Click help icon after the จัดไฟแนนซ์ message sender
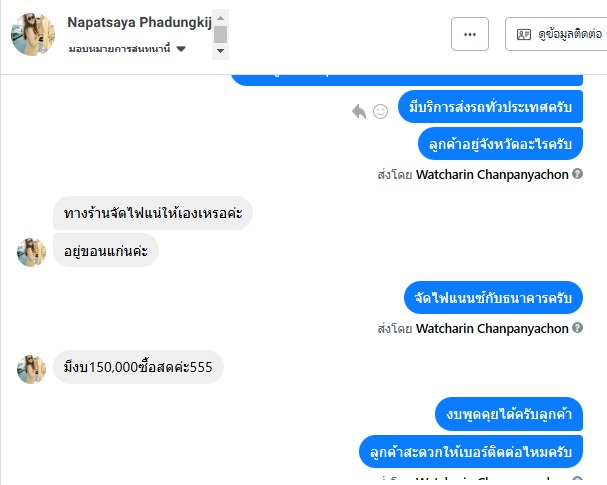 click(x=577, y=328)
